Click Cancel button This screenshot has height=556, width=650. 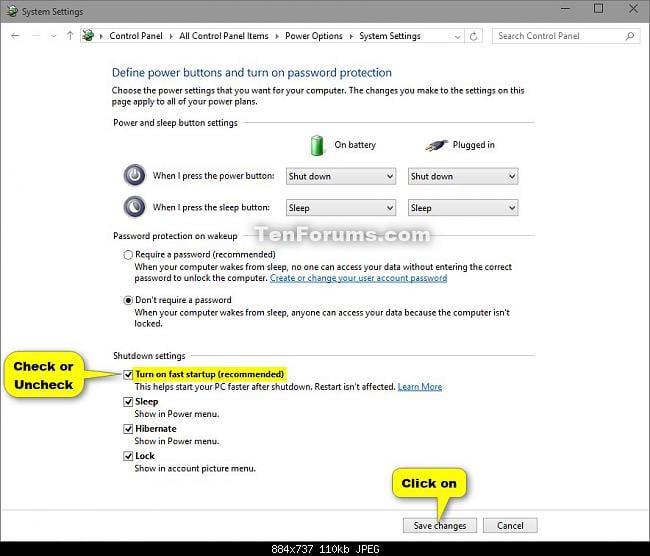pyautogui.click(x=510, y=526)
